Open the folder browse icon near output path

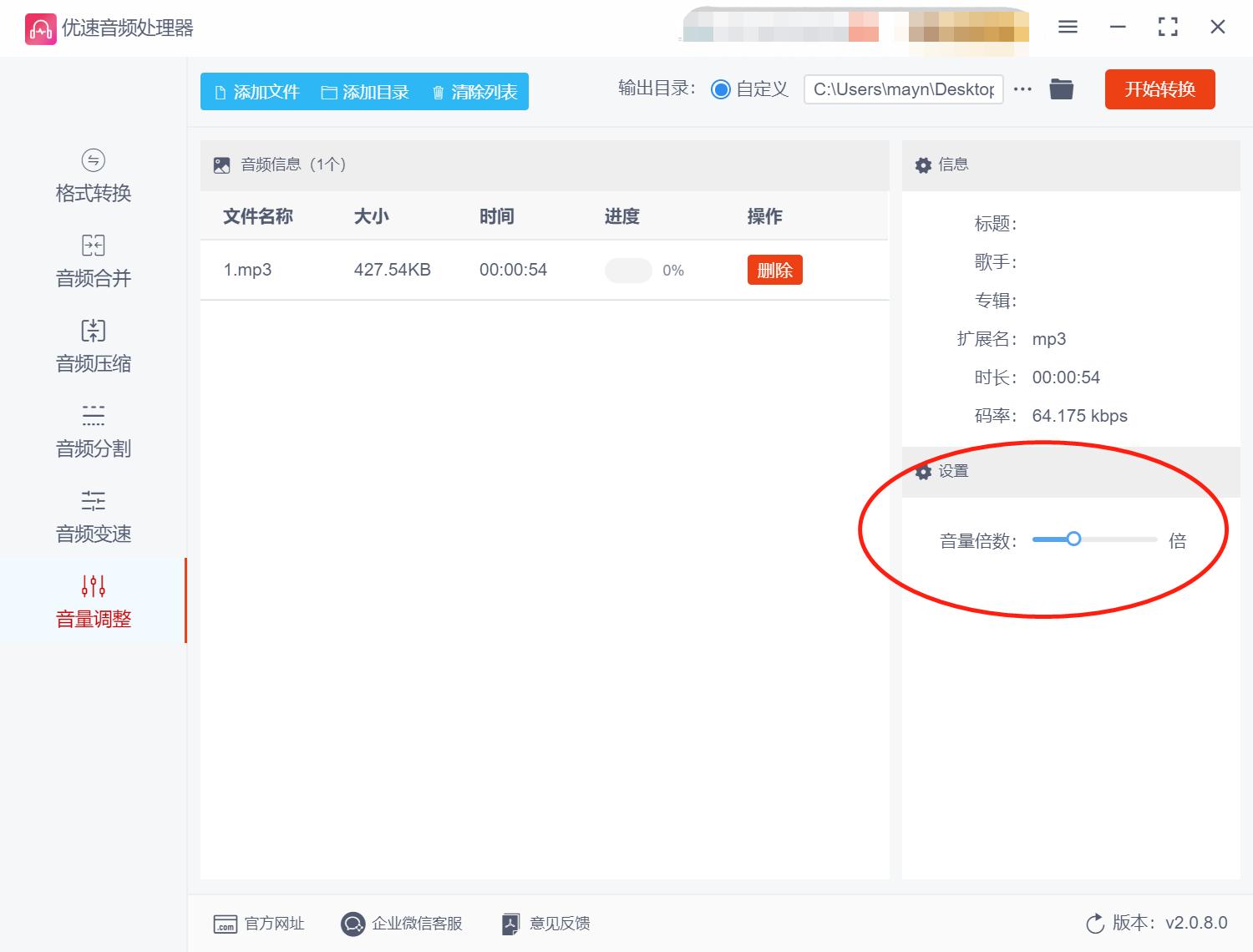[1061, 89]
